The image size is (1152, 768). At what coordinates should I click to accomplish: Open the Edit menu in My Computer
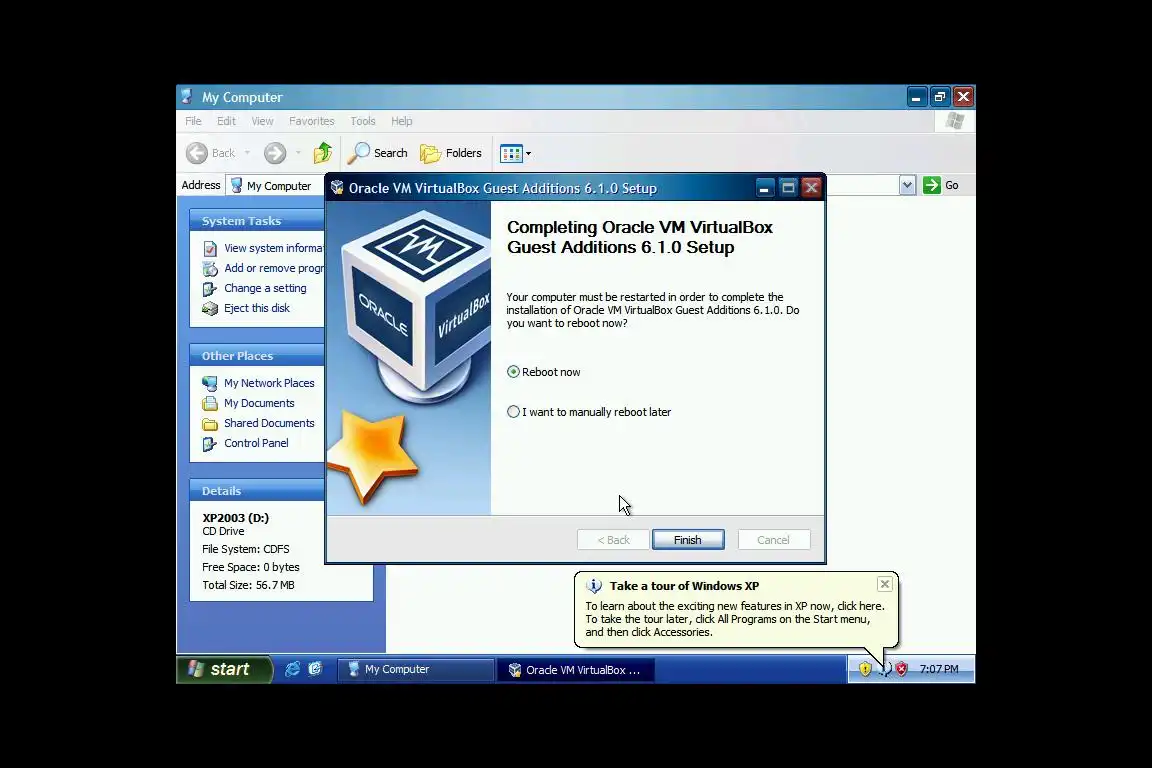[226, 121]
